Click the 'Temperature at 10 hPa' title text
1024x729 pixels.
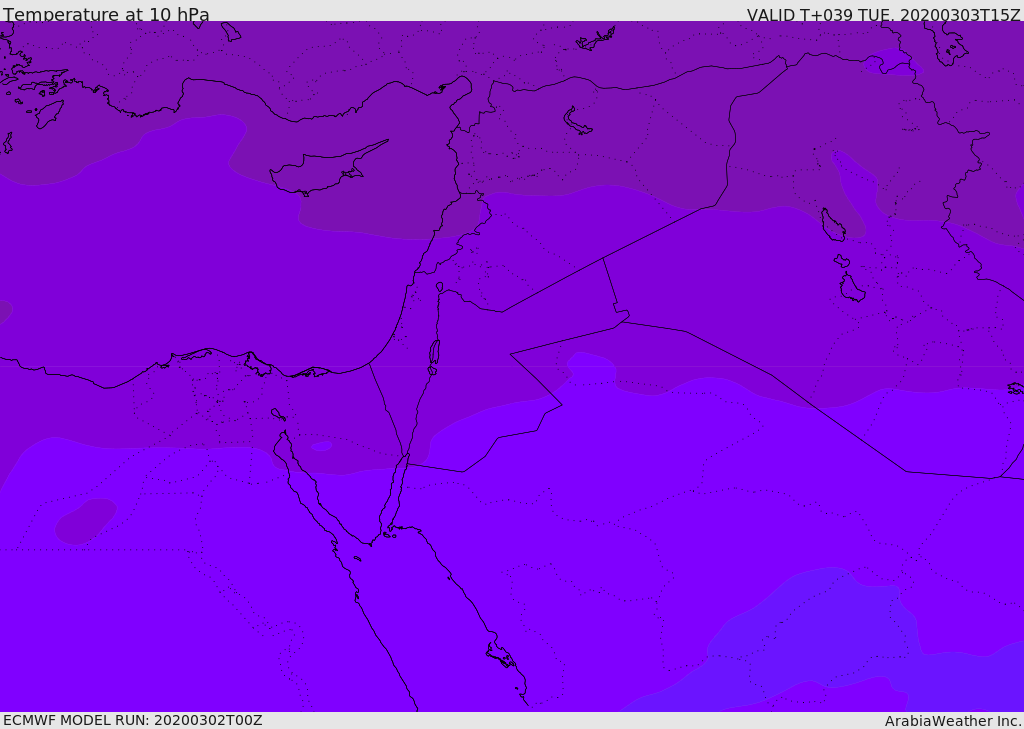tap(106, 14)
